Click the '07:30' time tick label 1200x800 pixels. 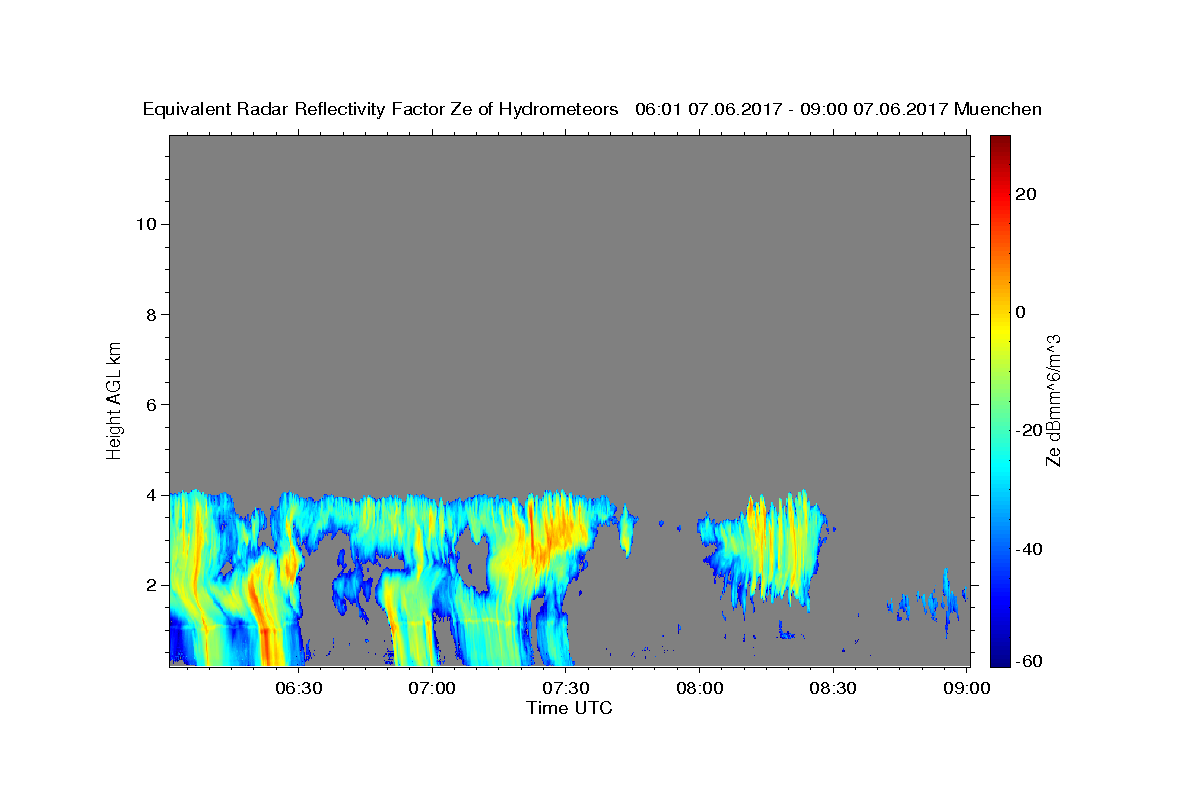[565, 689]
